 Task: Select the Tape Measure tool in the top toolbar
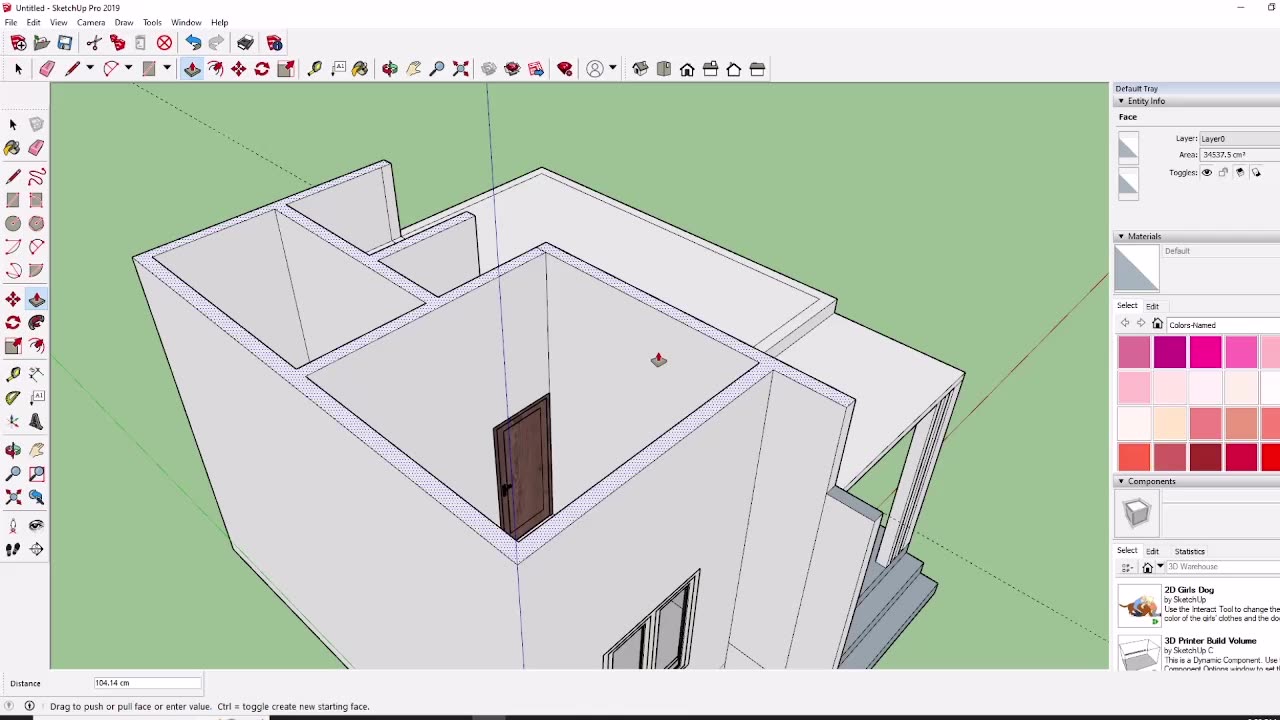(315, 69)
